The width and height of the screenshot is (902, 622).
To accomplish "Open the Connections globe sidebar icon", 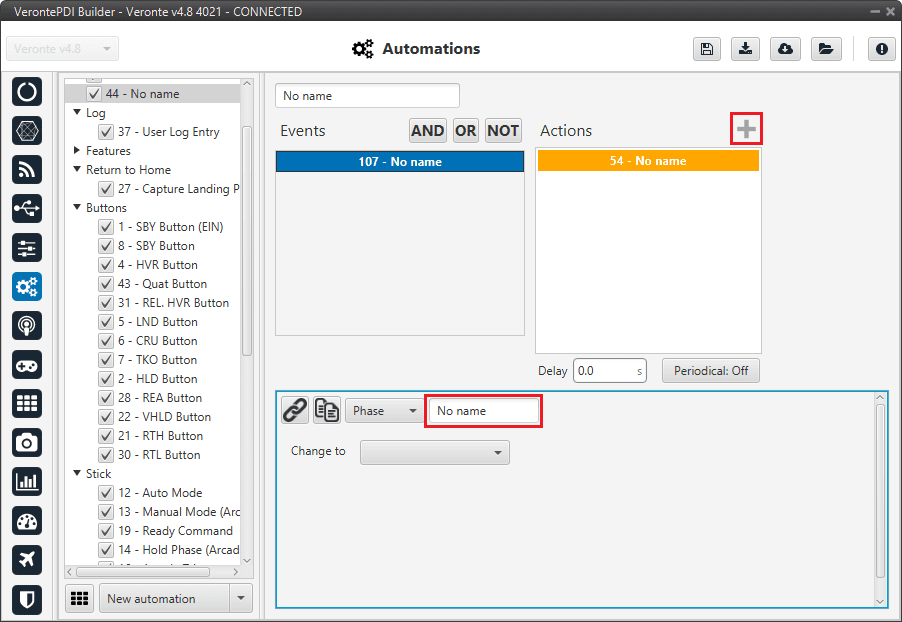I will pyautogui.click(x=26, y=131).
